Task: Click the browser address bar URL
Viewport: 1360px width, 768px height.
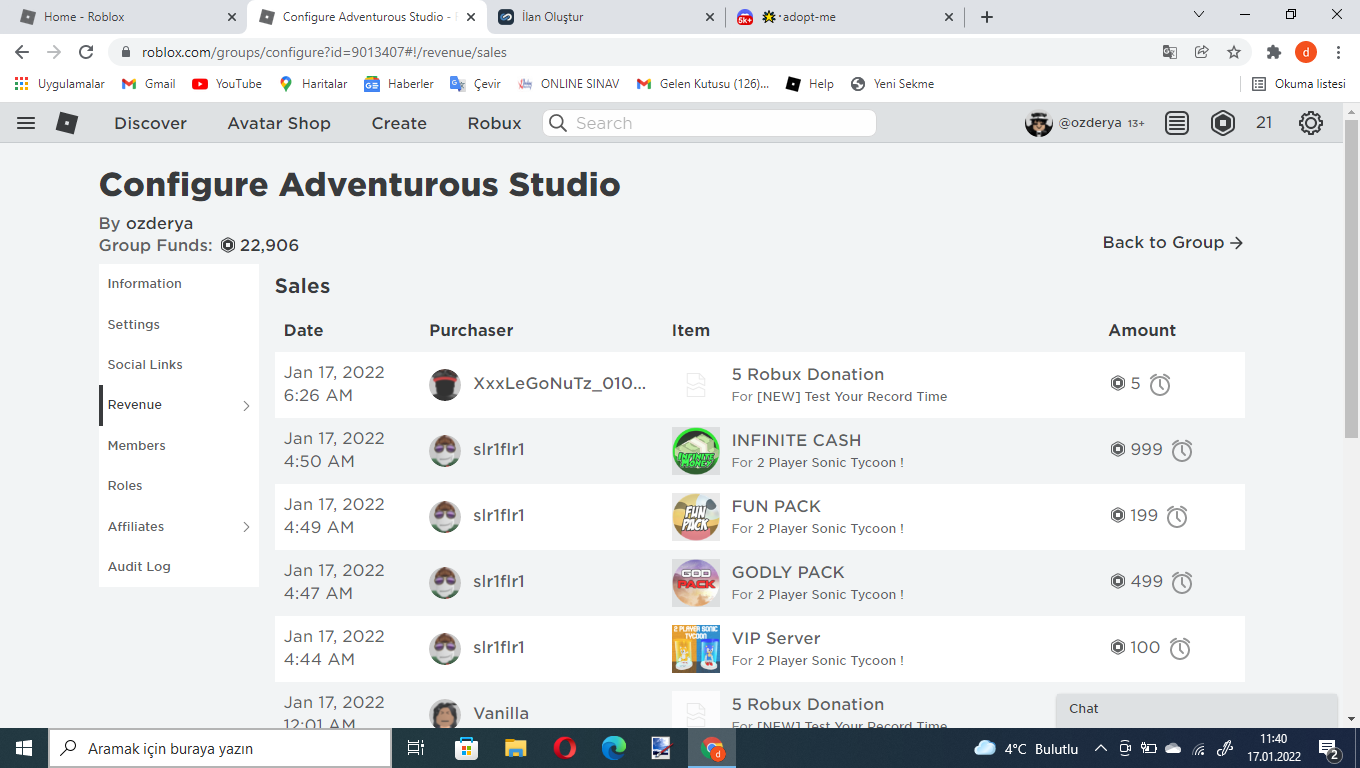Action: (x=324, y=52)
